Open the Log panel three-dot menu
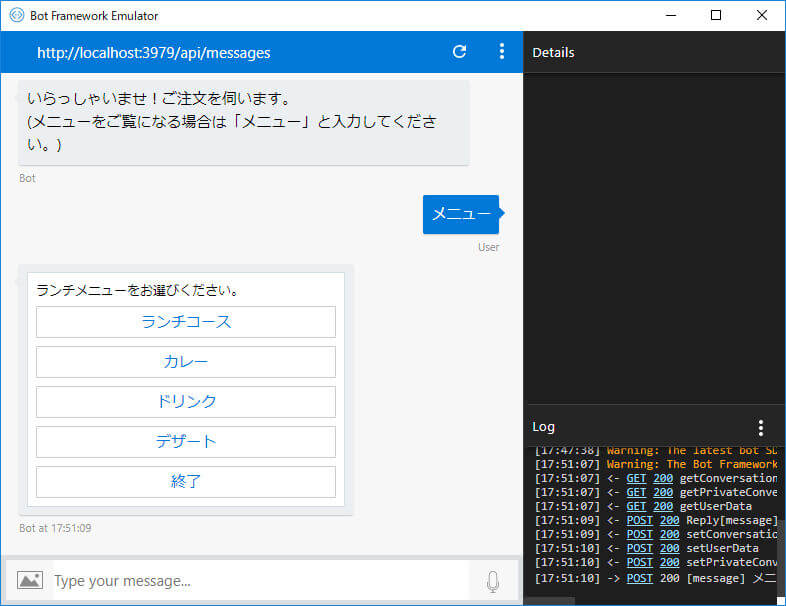Viewport: 786px width, 606px height. tap(761, 428)
